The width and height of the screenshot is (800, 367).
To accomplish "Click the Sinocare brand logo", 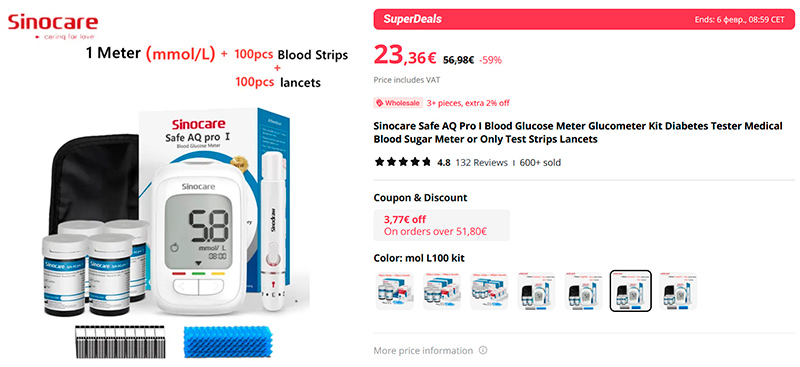I will click(x=53, y=27).
